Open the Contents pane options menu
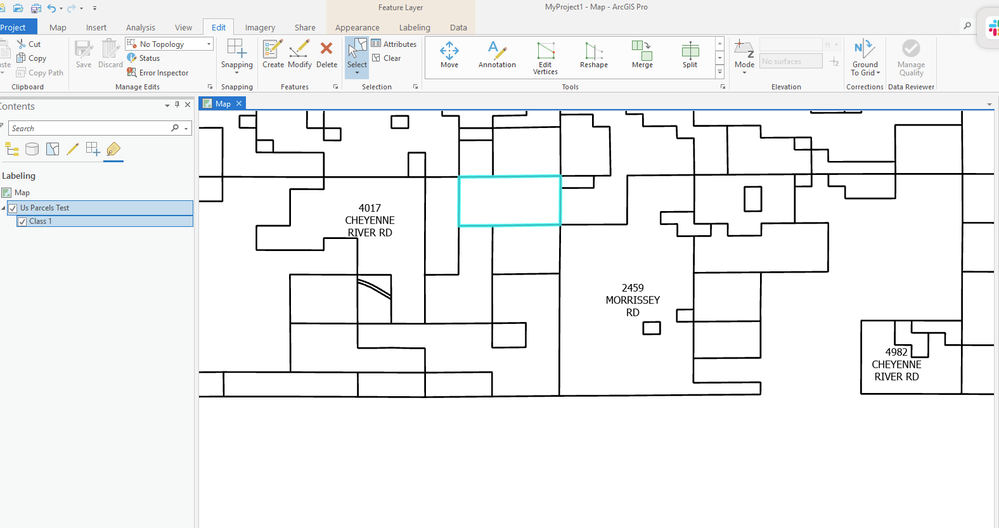 (168, 105)
